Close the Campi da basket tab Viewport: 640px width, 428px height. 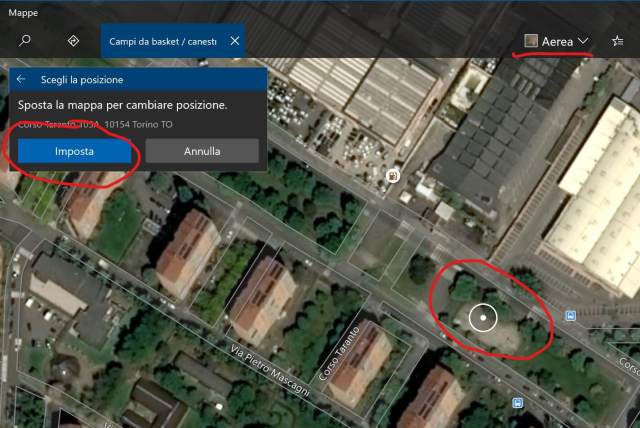tap(234, 41)
